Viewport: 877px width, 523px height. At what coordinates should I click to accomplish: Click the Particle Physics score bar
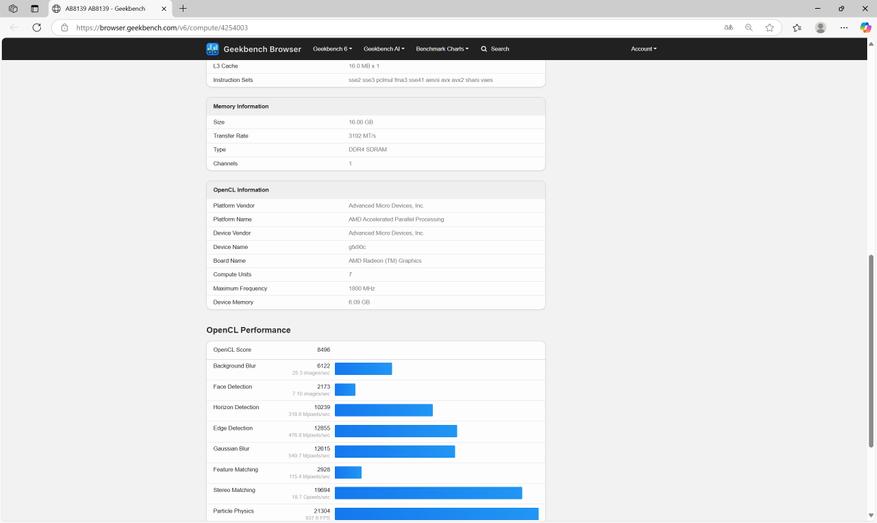(437, 514)
